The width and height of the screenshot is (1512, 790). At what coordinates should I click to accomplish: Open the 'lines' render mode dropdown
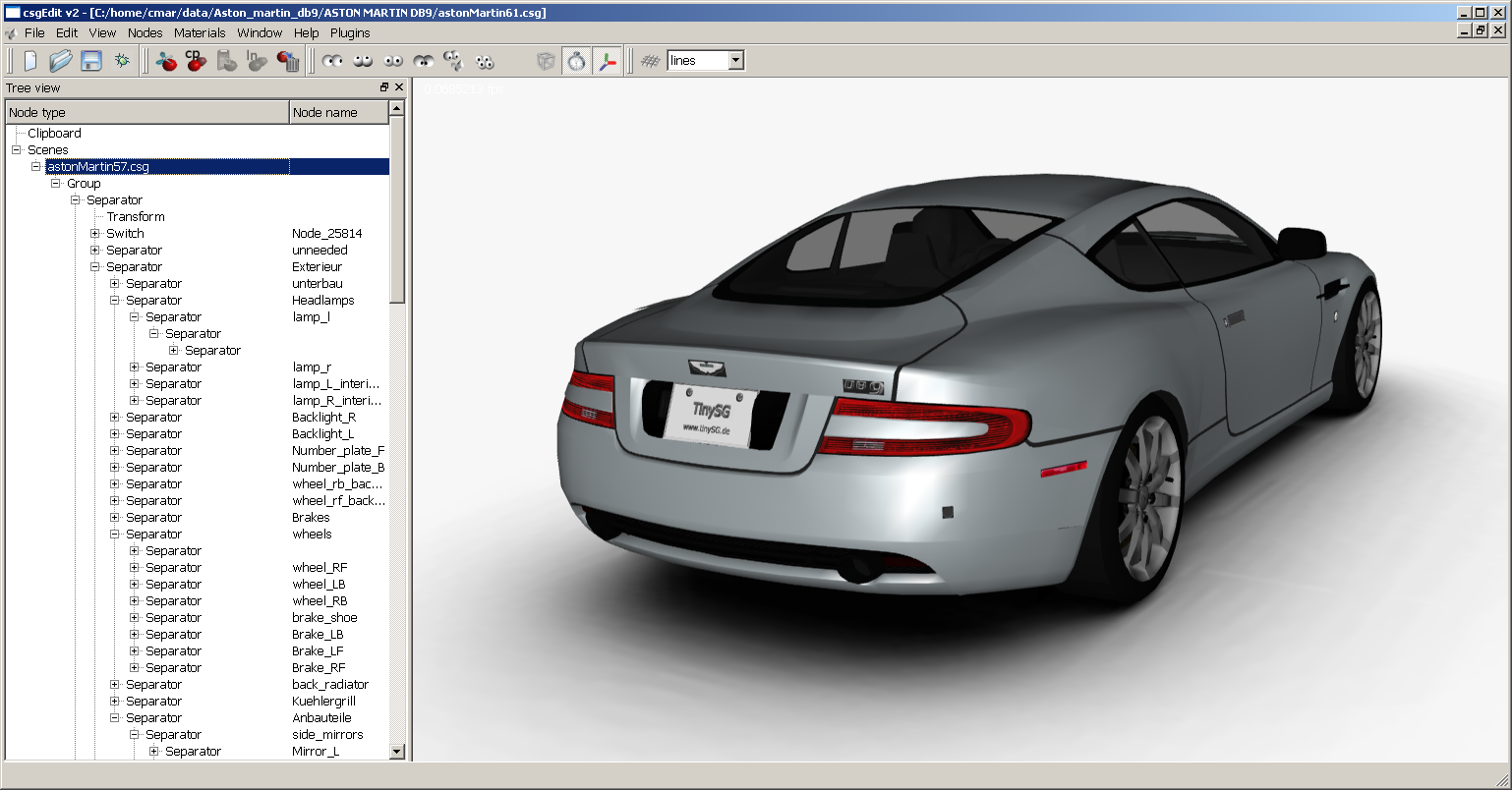click(735, 61)
